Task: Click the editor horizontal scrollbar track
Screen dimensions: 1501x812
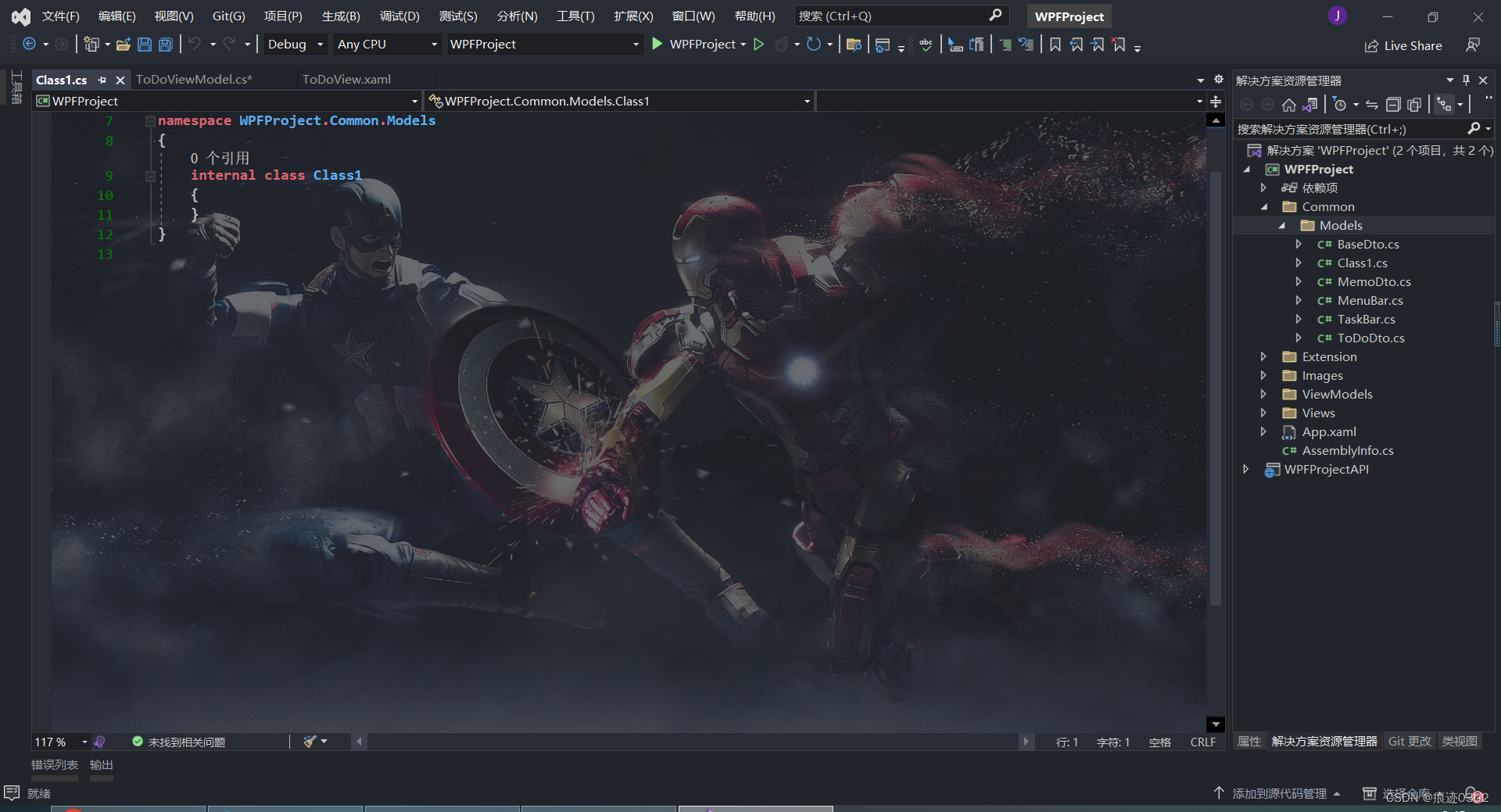Action: point(692,742)
